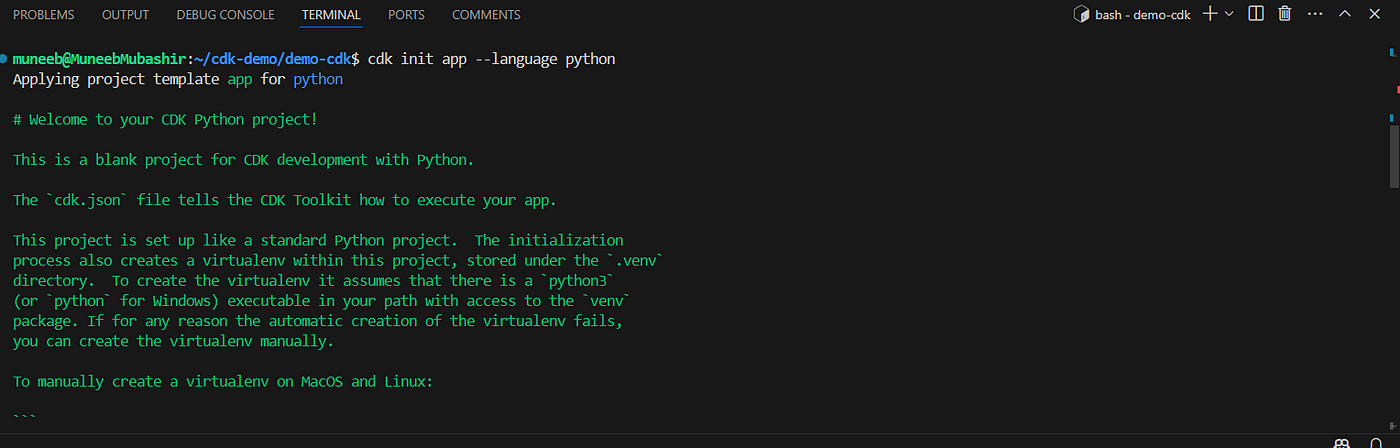Image resolution: width=1400 pixels, height=448 pixels.
Task: Close the panel with X icon
Action: click(1376, 14)
